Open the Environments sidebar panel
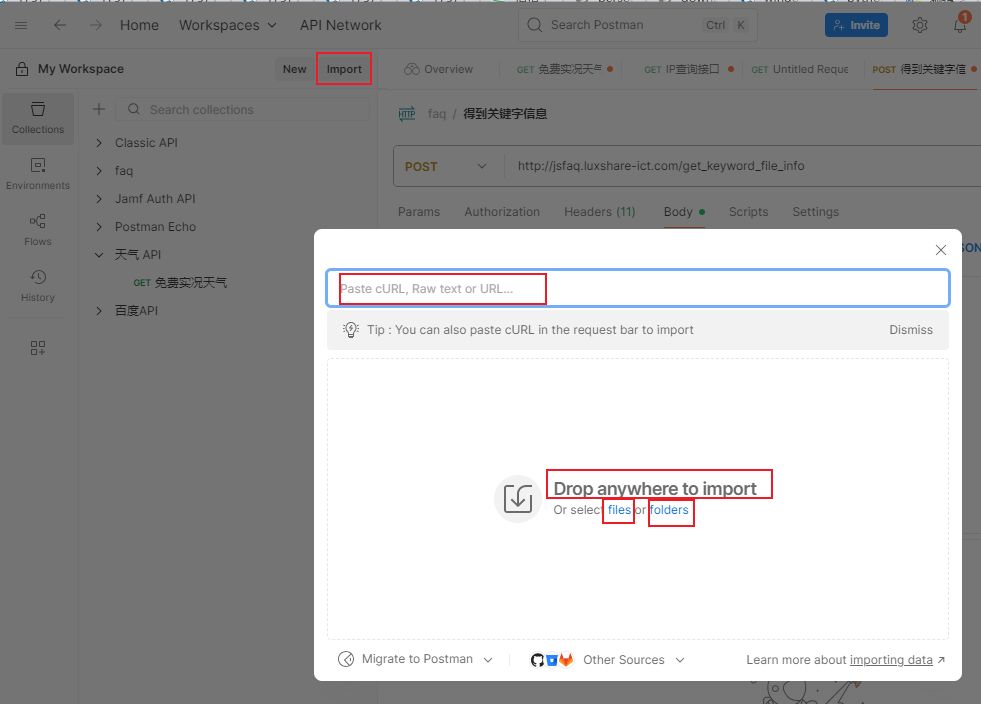This screenshot has width=981, height=704. pos(38,173)
